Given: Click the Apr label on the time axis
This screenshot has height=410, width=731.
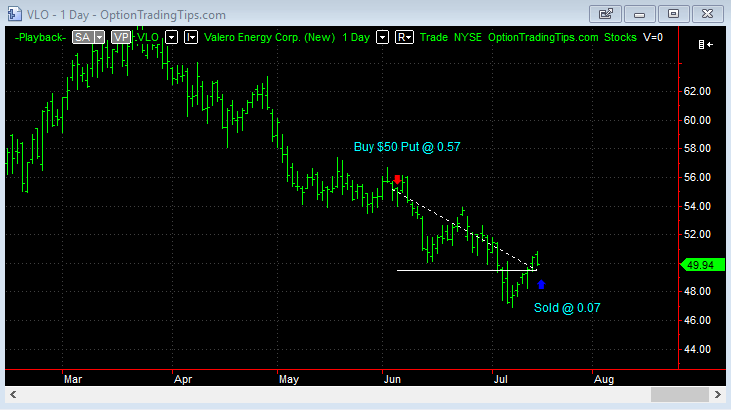Looking at the screenshot, I should 183,379.
